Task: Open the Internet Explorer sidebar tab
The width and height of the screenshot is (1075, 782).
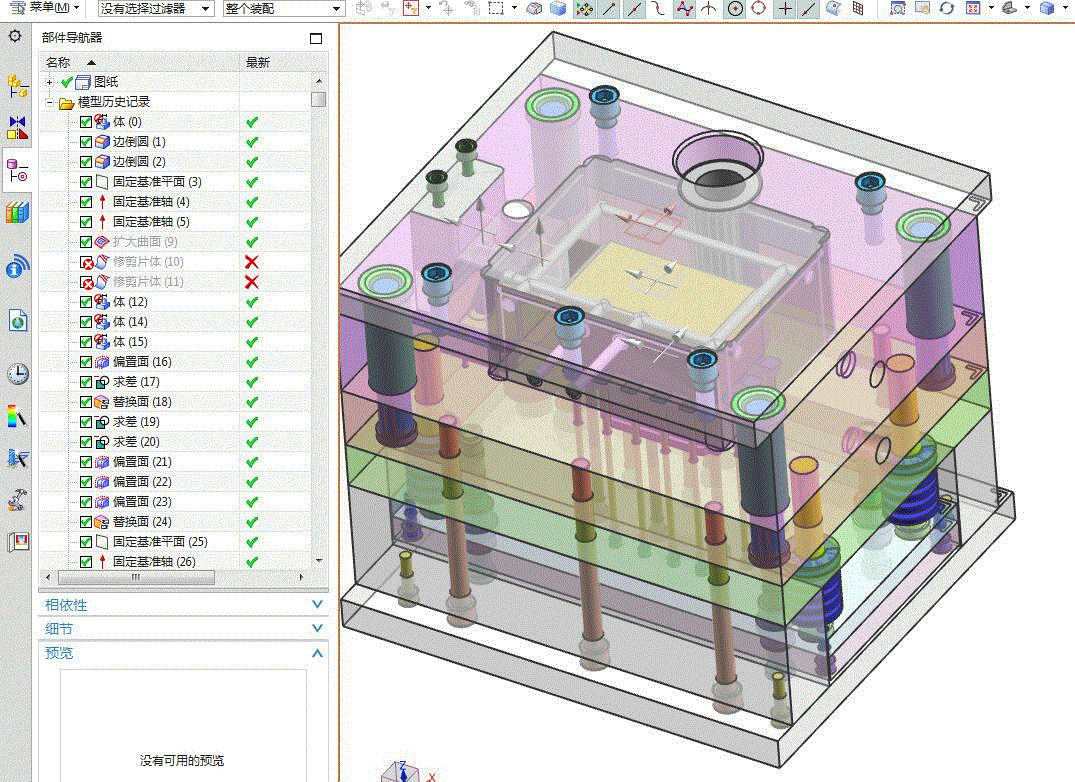Action: [18, 321]
